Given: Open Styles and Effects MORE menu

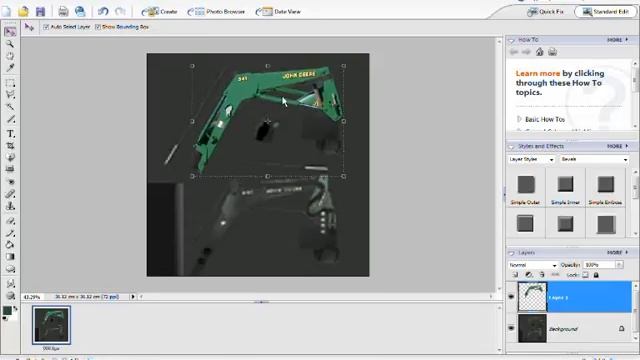Looking at the screenshot, I should 618,146.
